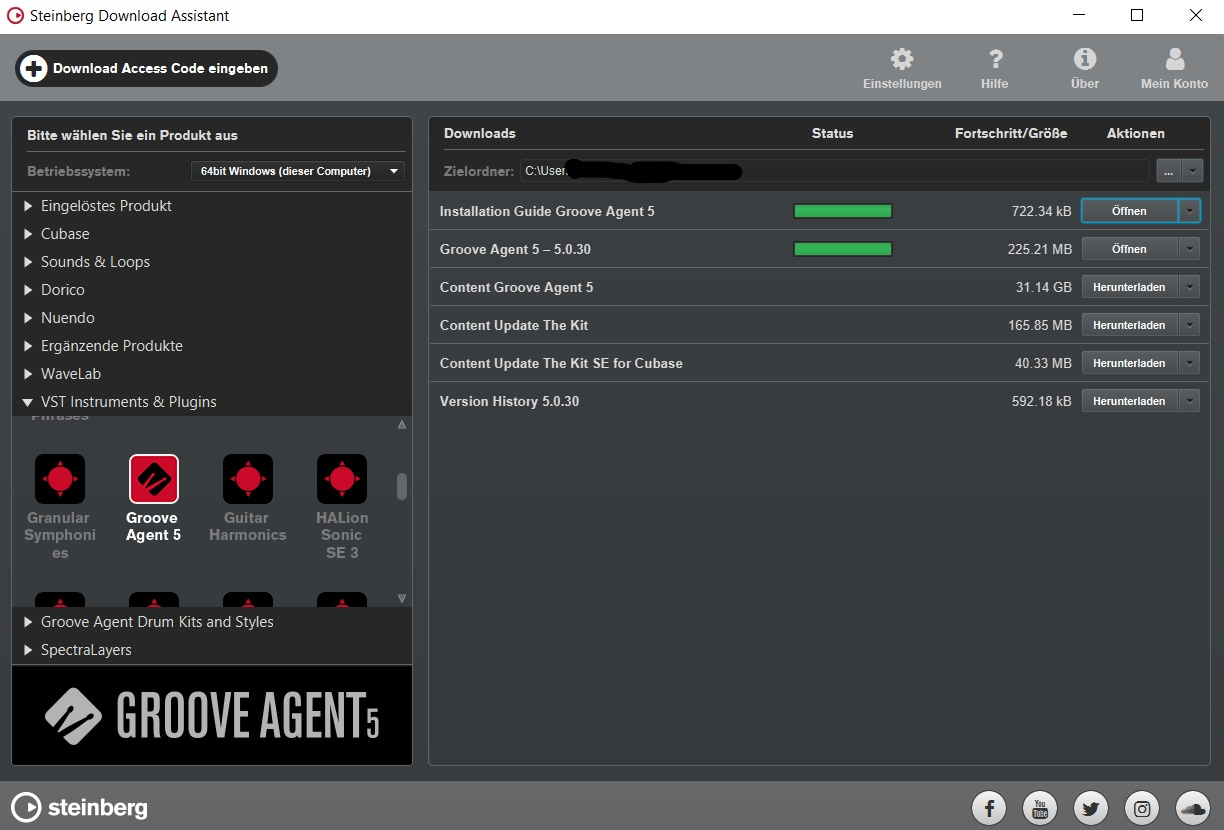Click the Zielordner path field
The width and height of the screenshot is (1224, 830).
coord(834,171)
